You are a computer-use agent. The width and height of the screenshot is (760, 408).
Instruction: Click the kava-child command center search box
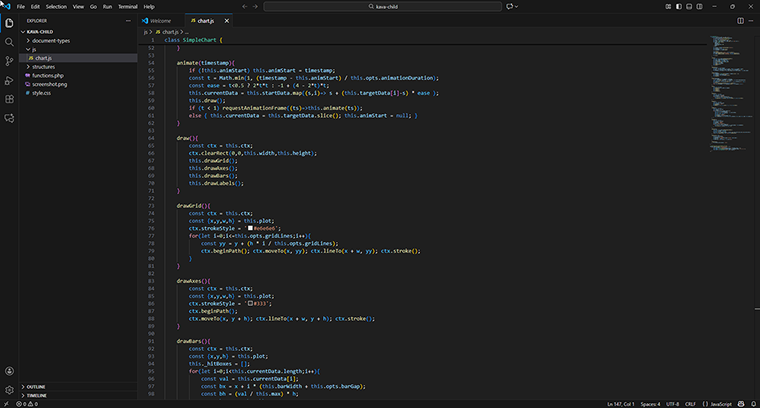coord(382,7)
